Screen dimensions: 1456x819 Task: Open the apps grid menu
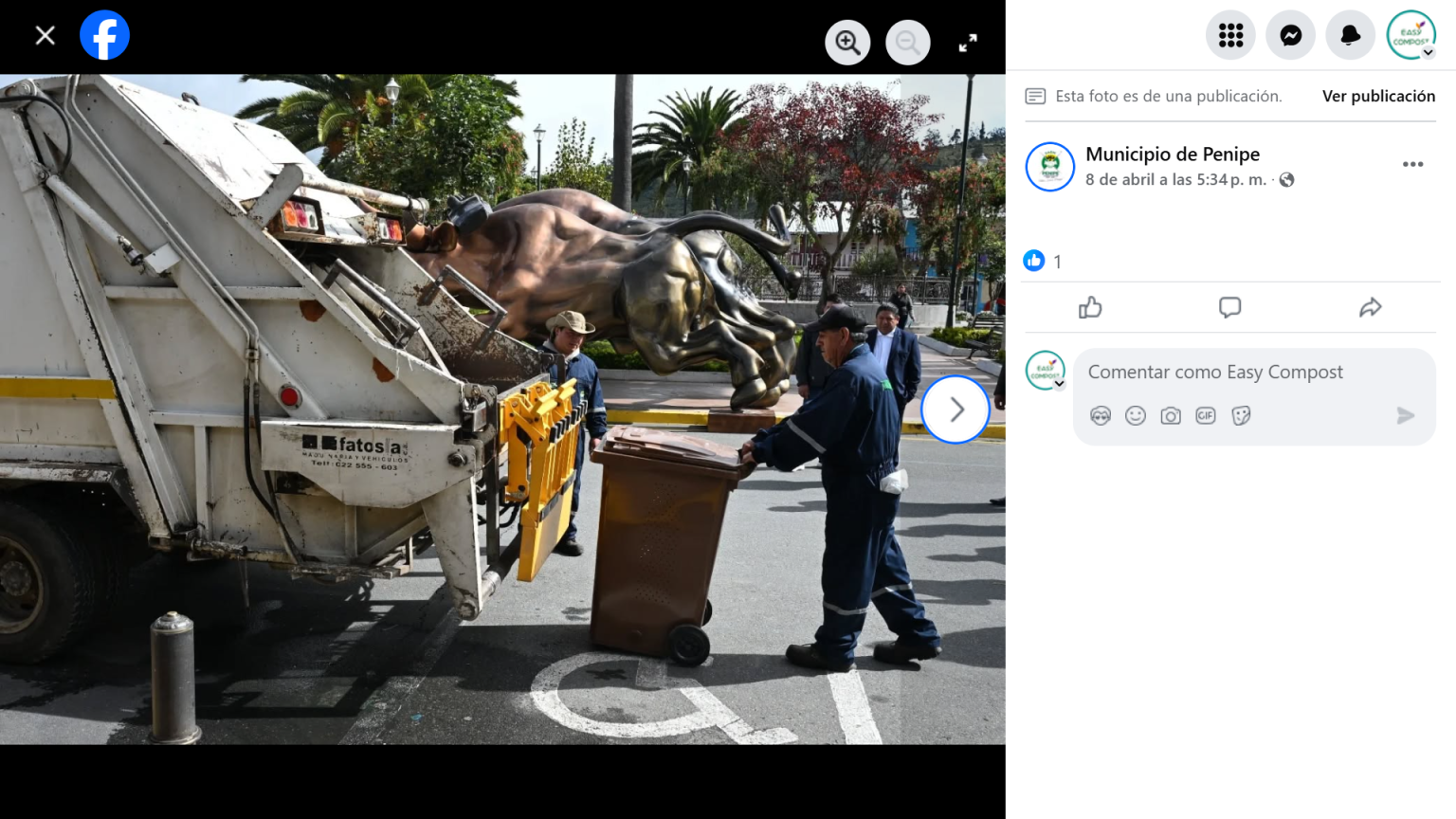pos(1230,36)
